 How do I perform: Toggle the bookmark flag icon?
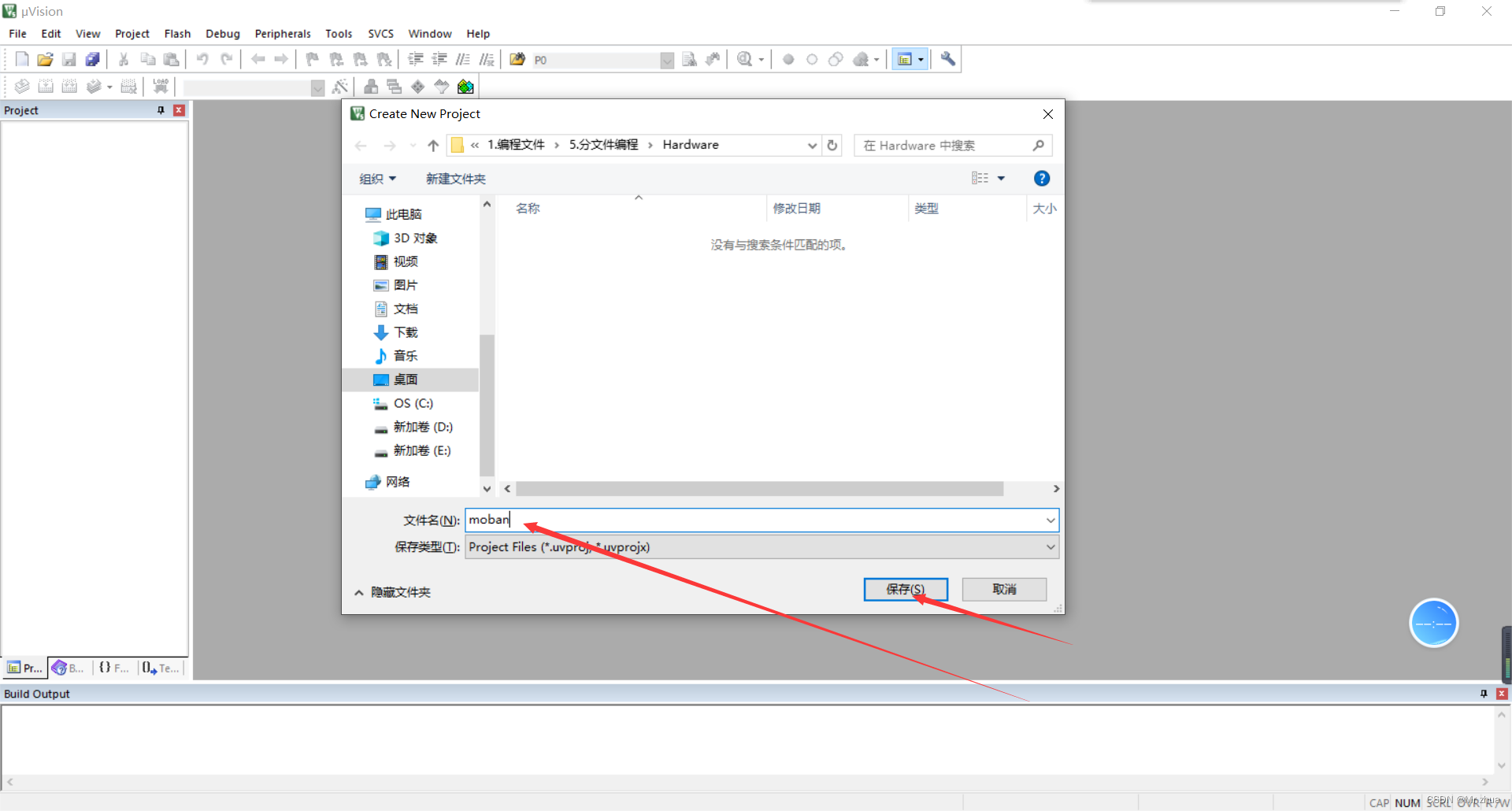(313, 59)
